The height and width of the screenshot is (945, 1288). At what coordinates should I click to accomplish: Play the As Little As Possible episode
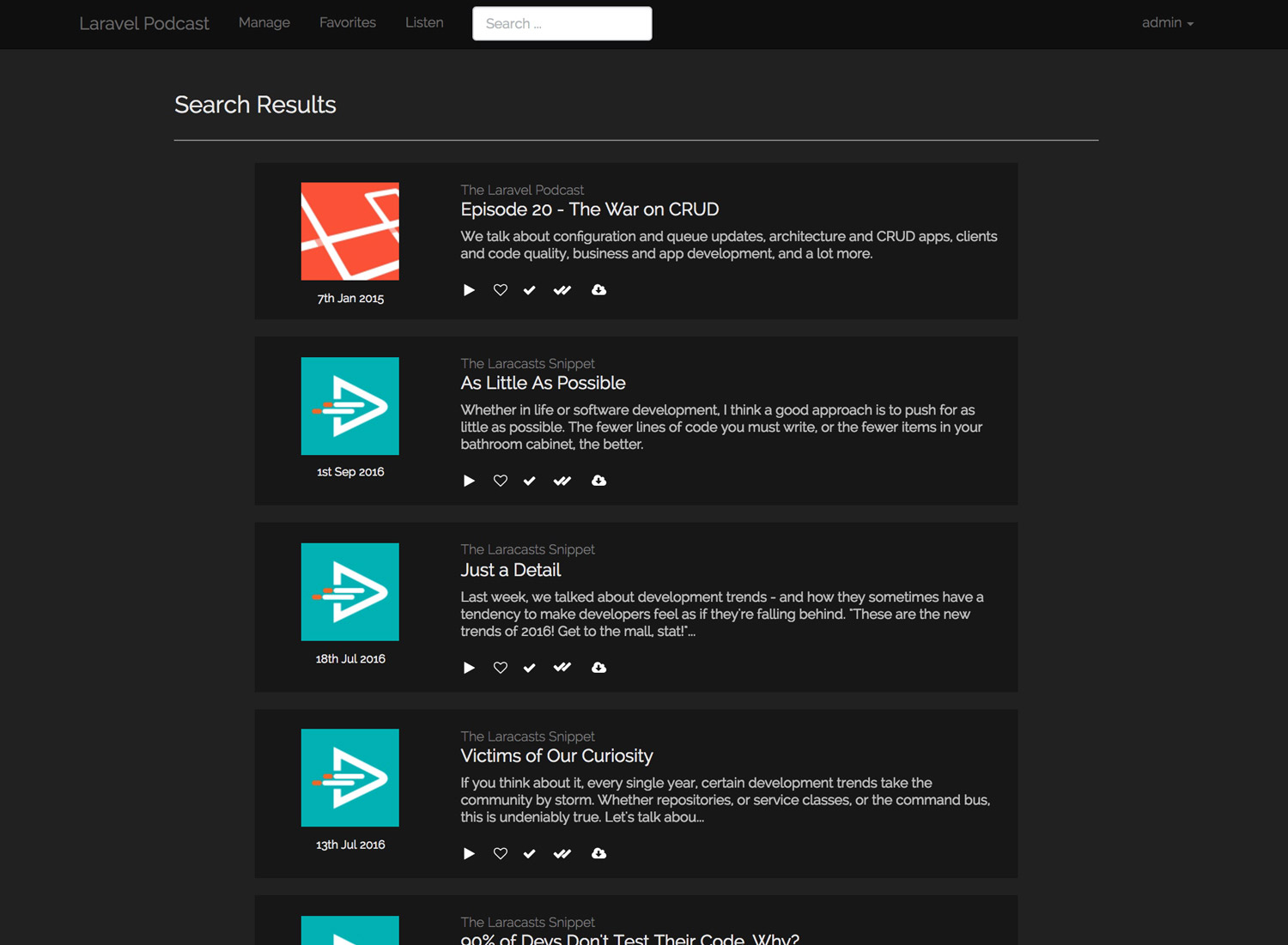469,481
